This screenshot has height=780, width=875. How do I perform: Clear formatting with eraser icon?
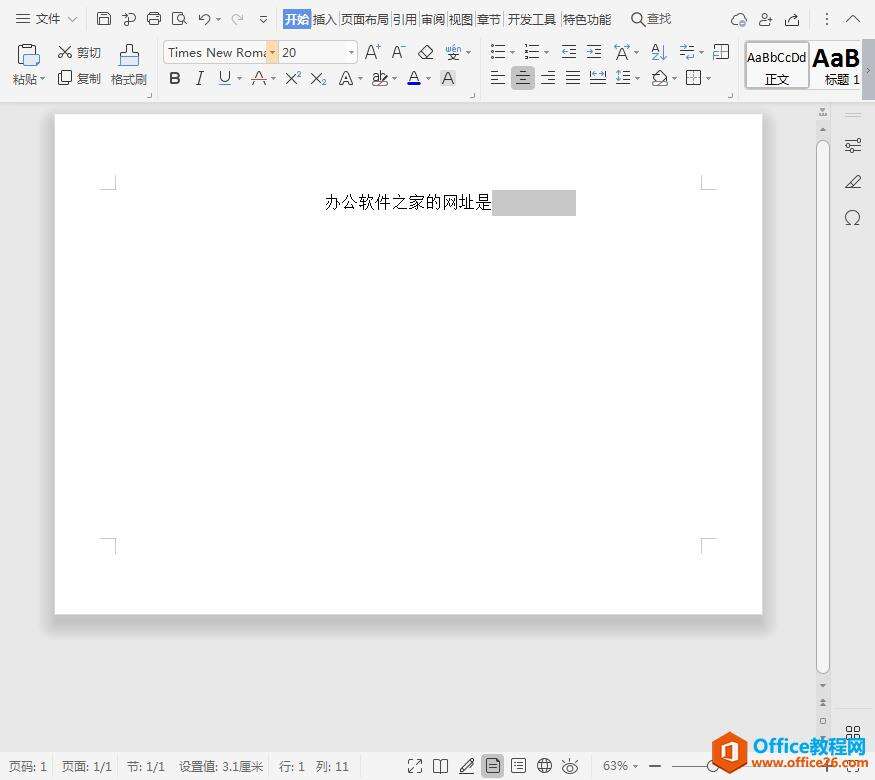[x=426, y=52]
